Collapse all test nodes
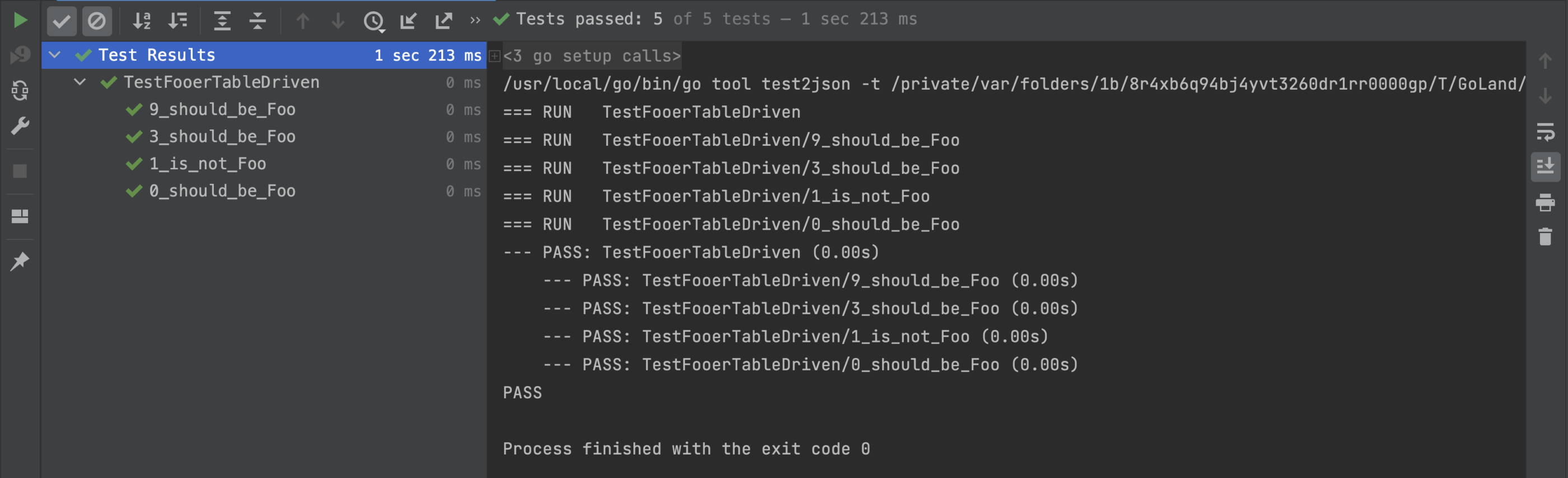 pyautogui.click(x=258, y=21)
